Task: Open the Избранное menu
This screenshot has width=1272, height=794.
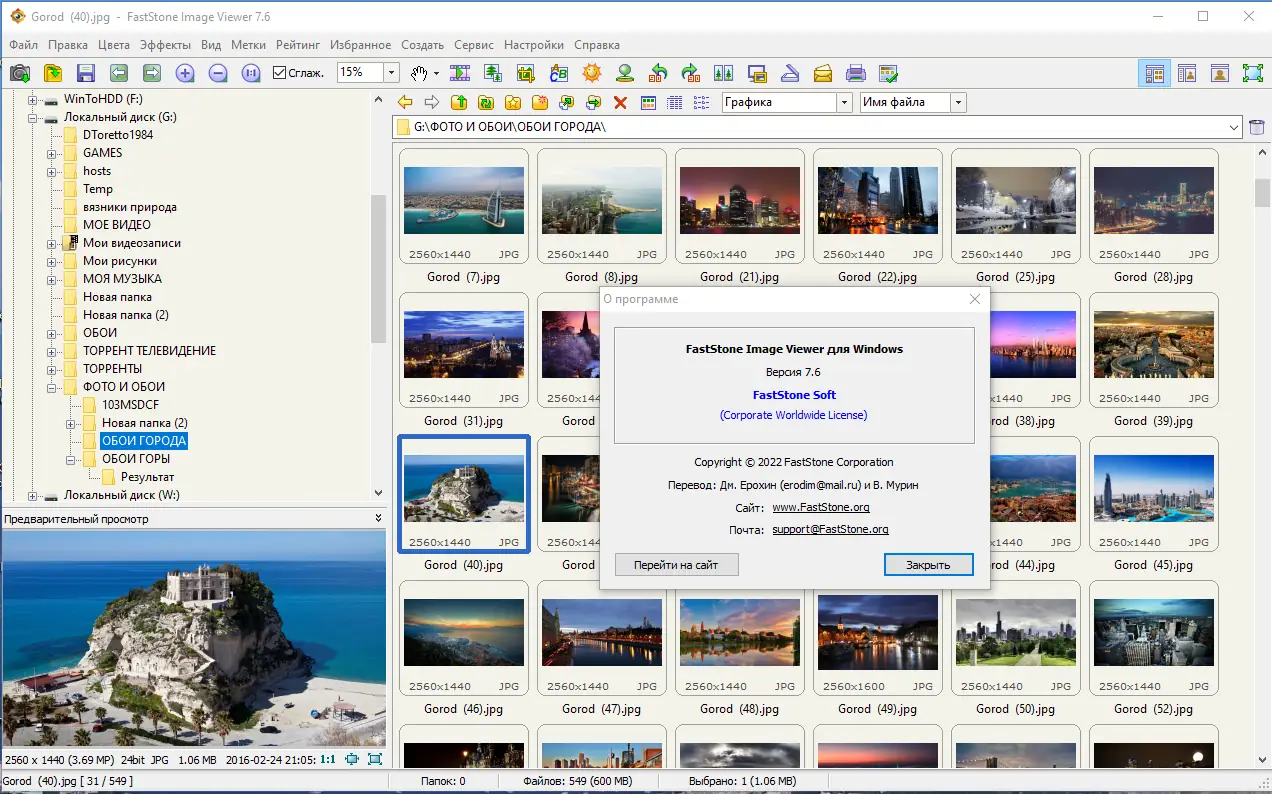Action: pyautogui.click(x=360, y=45)
